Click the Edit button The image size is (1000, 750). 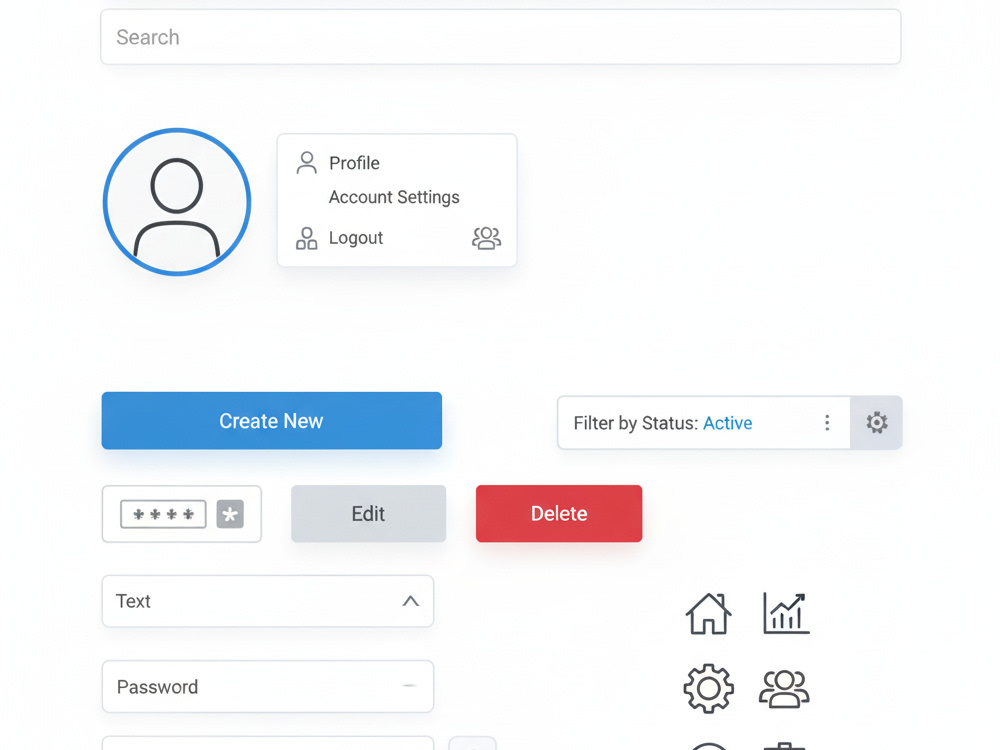pyautogui.click(x=369, y=514)
